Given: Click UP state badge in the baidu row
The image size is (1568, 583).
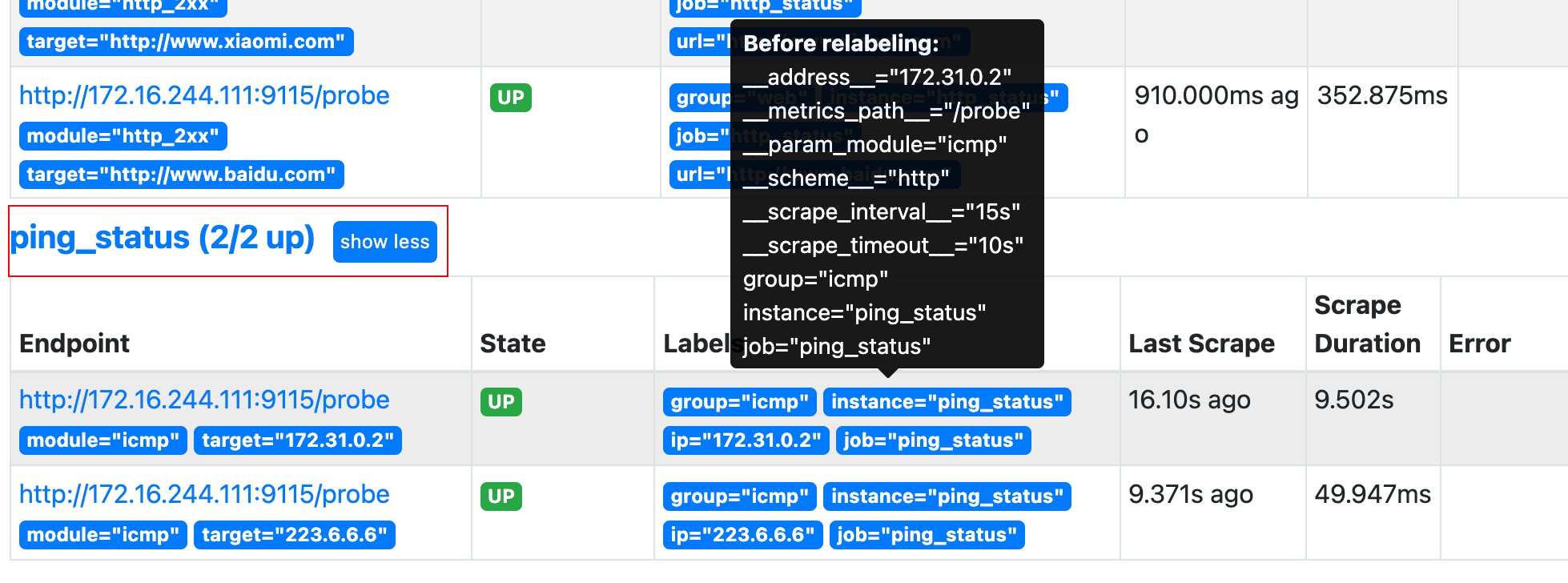Looking at the screenshot, I should 511,98.
